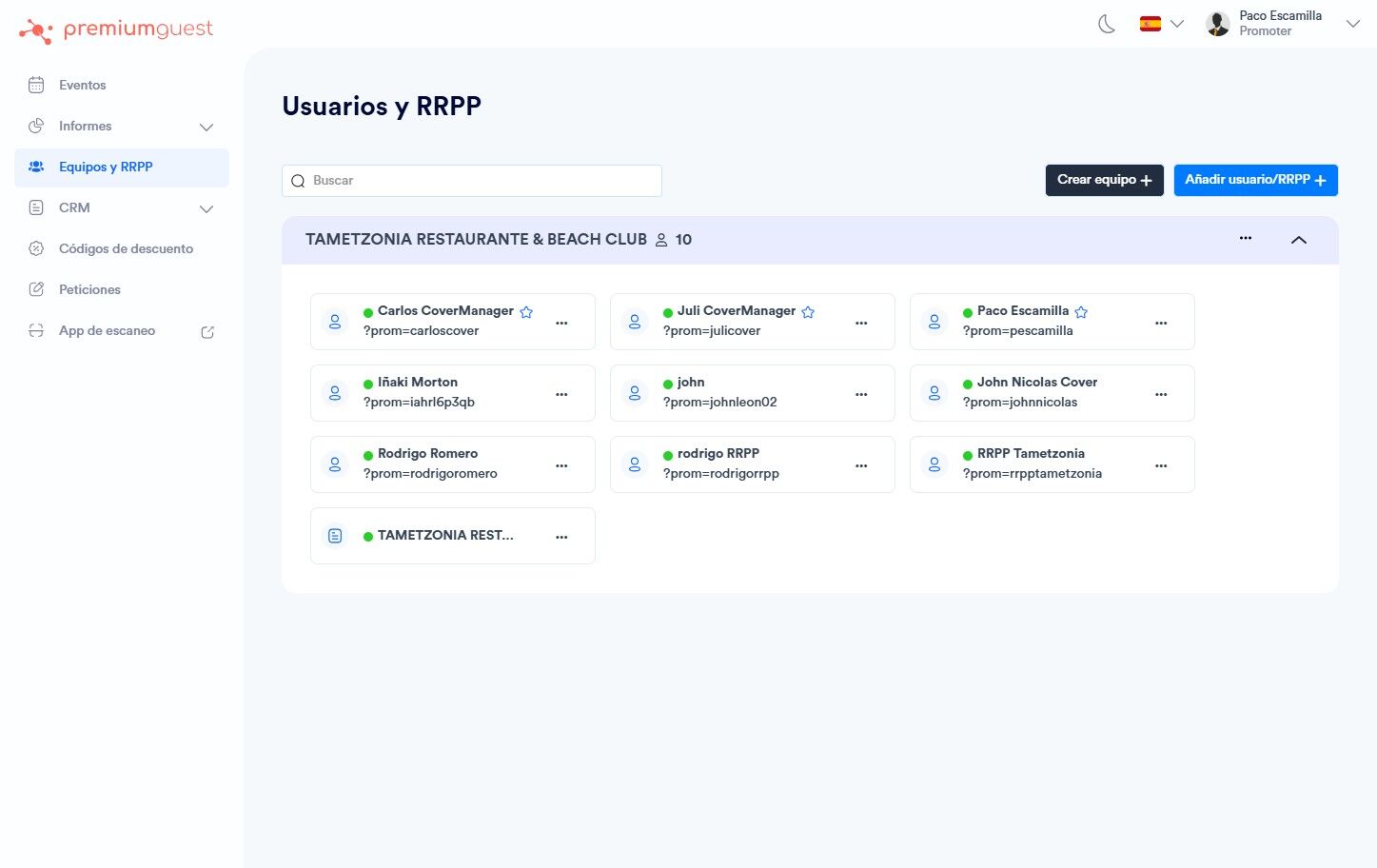Select Equipos y RRPP menu item
Screen dimensions: 1377x868
click(x=122, y=167)
